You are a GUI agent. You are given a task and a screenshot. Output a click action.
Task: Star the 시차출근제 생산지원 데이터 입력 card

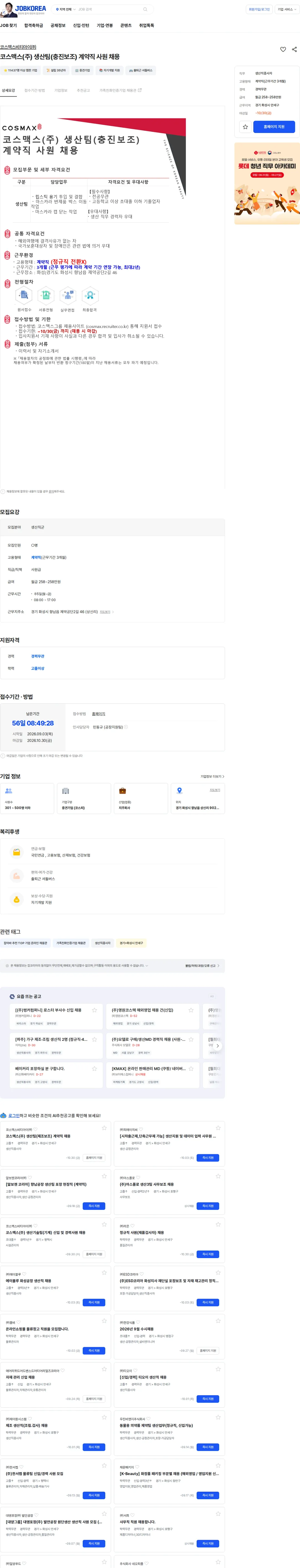[x=218, y=1128]
